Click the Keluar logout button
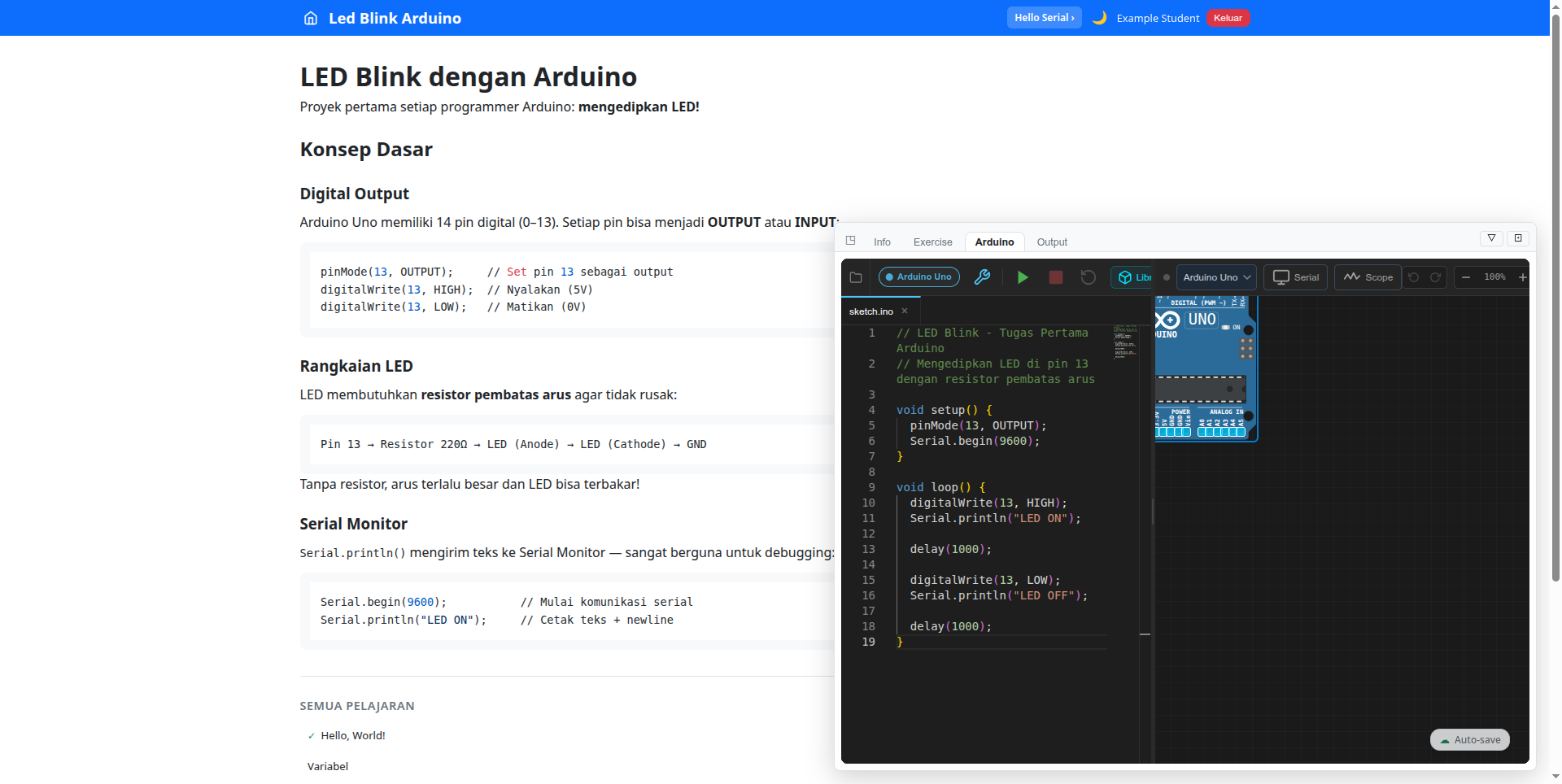 point(1227,18)
